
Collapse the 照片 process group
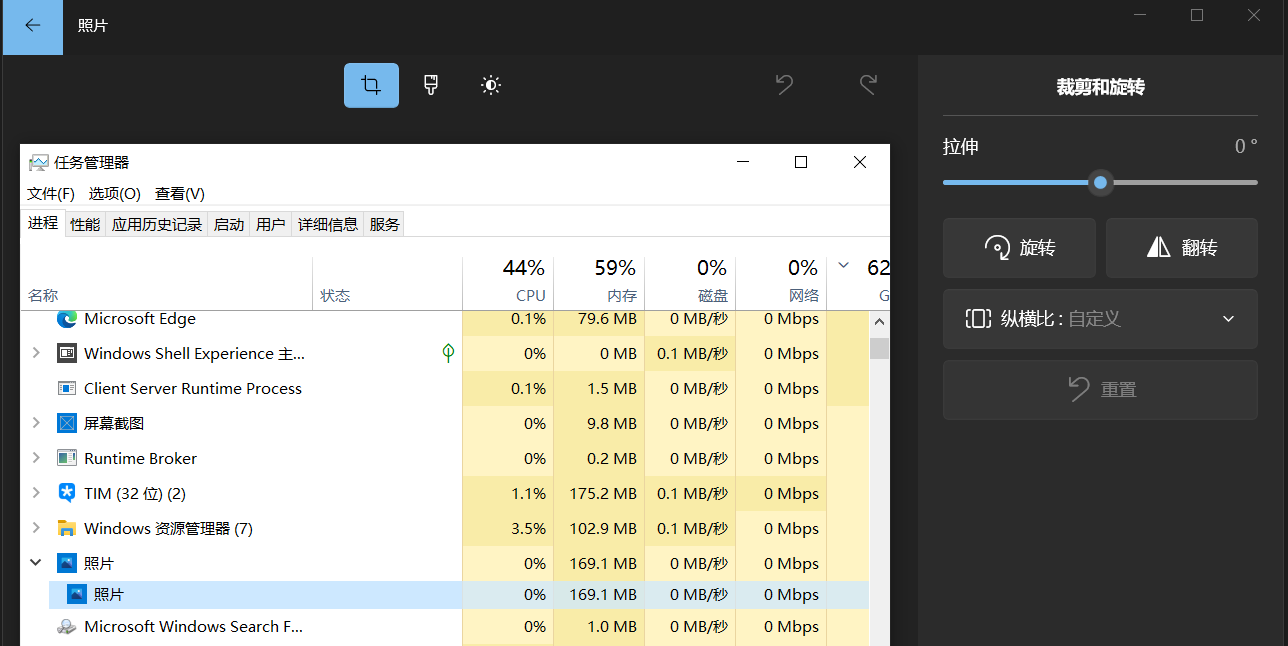click(x=36, y=563)
